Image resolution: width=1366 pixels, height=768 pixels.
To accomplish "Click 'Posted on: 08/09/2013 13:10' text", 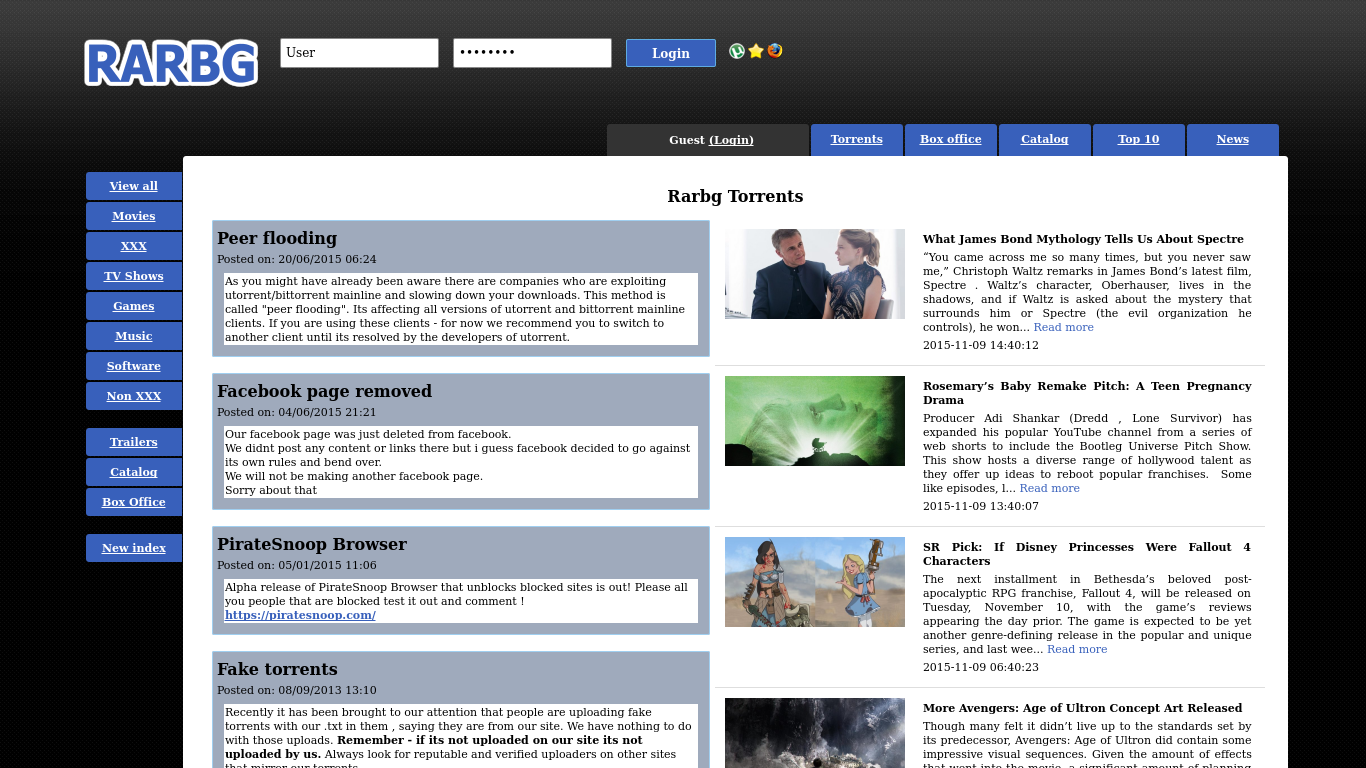I will pos(297,691).
